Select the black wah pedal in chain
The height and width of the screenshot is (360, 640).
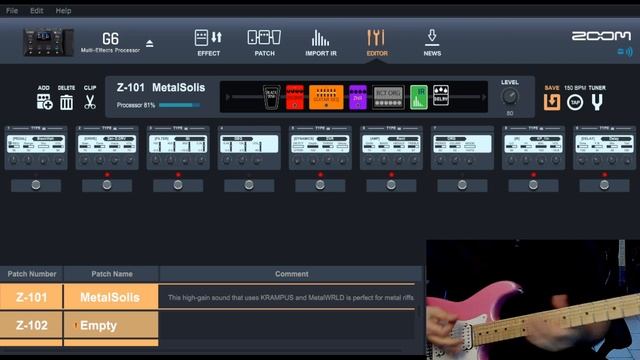[x=271, y=97]
